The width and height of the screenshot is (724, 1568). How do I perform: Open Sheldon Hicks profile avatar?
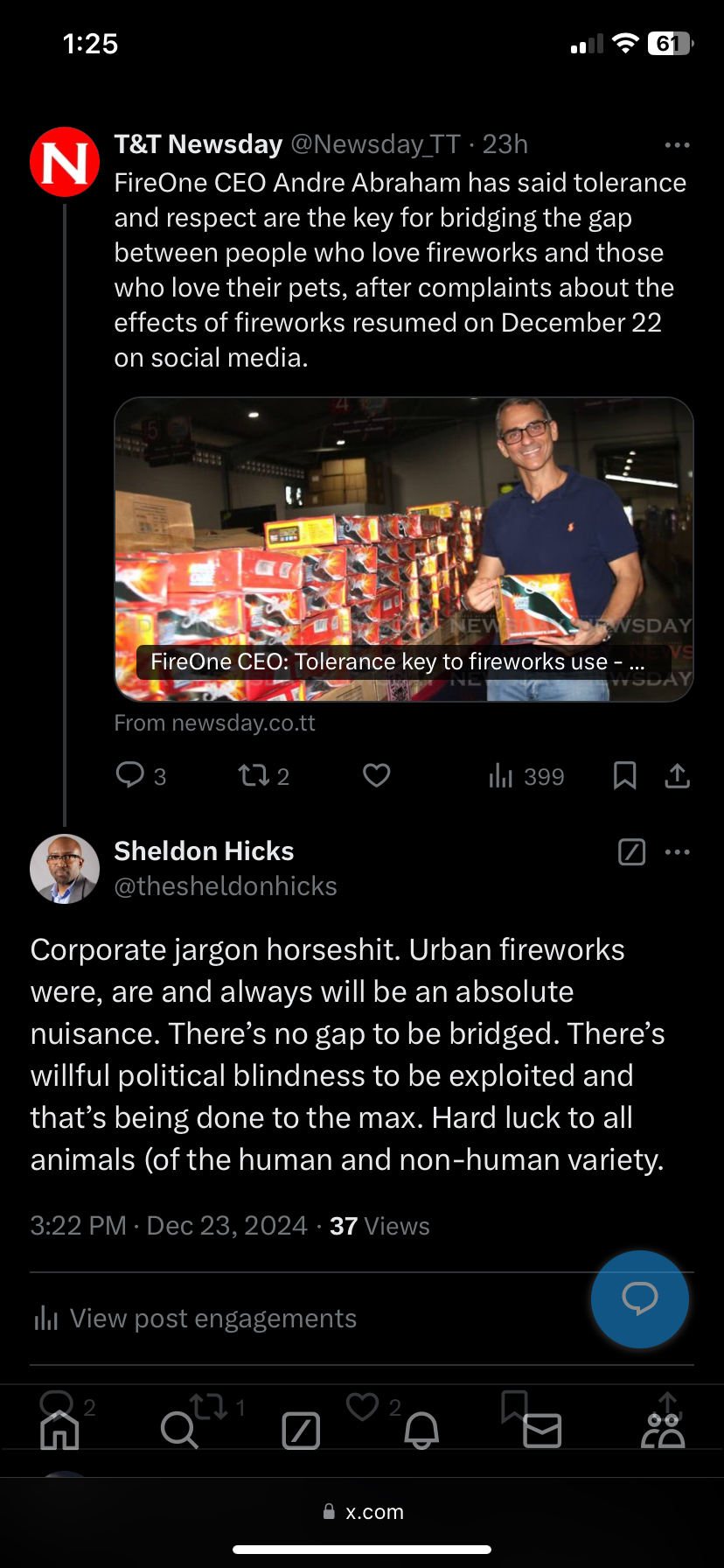[x=65, y=869]
